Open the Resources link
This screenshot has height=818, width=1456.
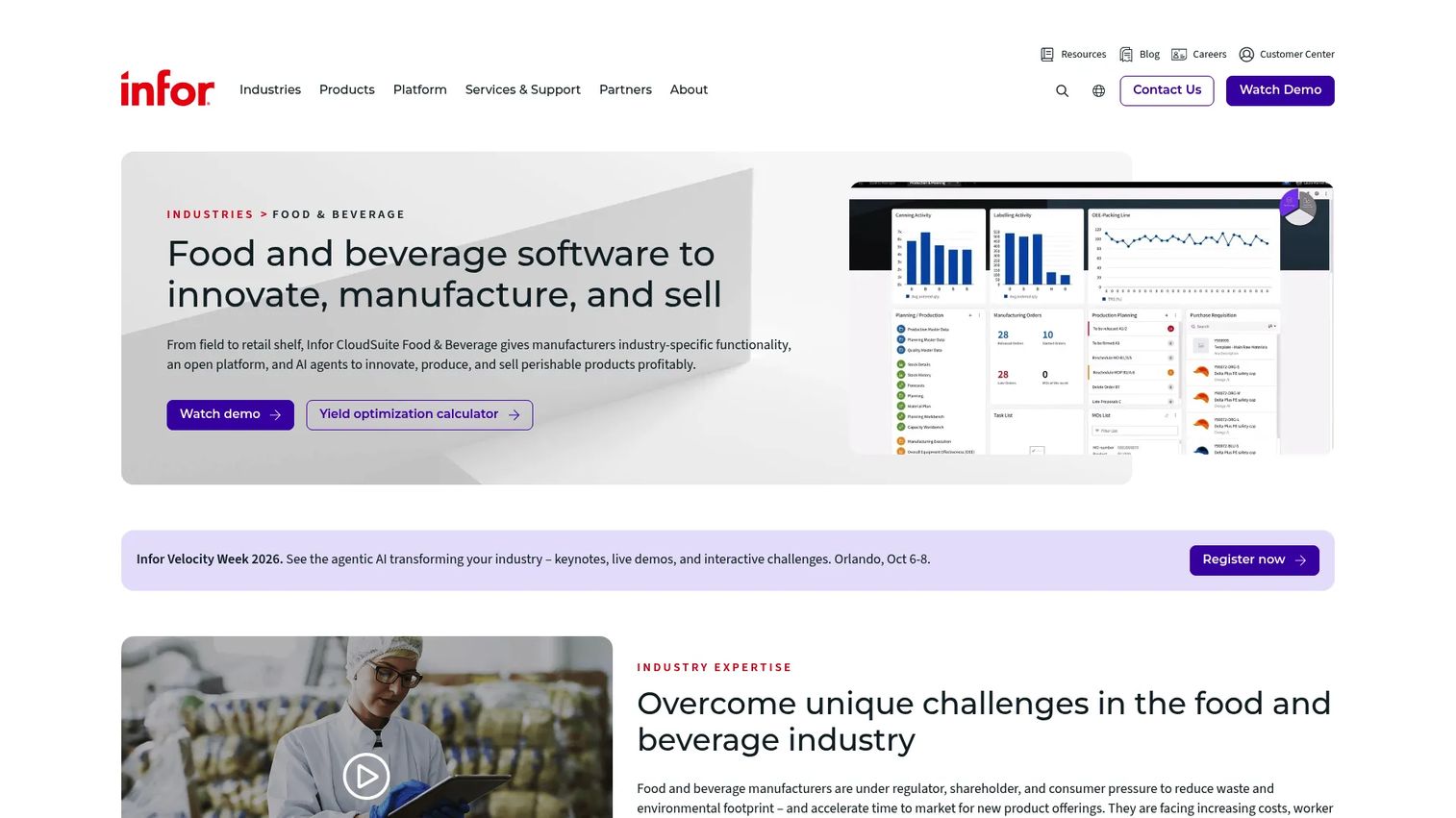(1084, 54)
